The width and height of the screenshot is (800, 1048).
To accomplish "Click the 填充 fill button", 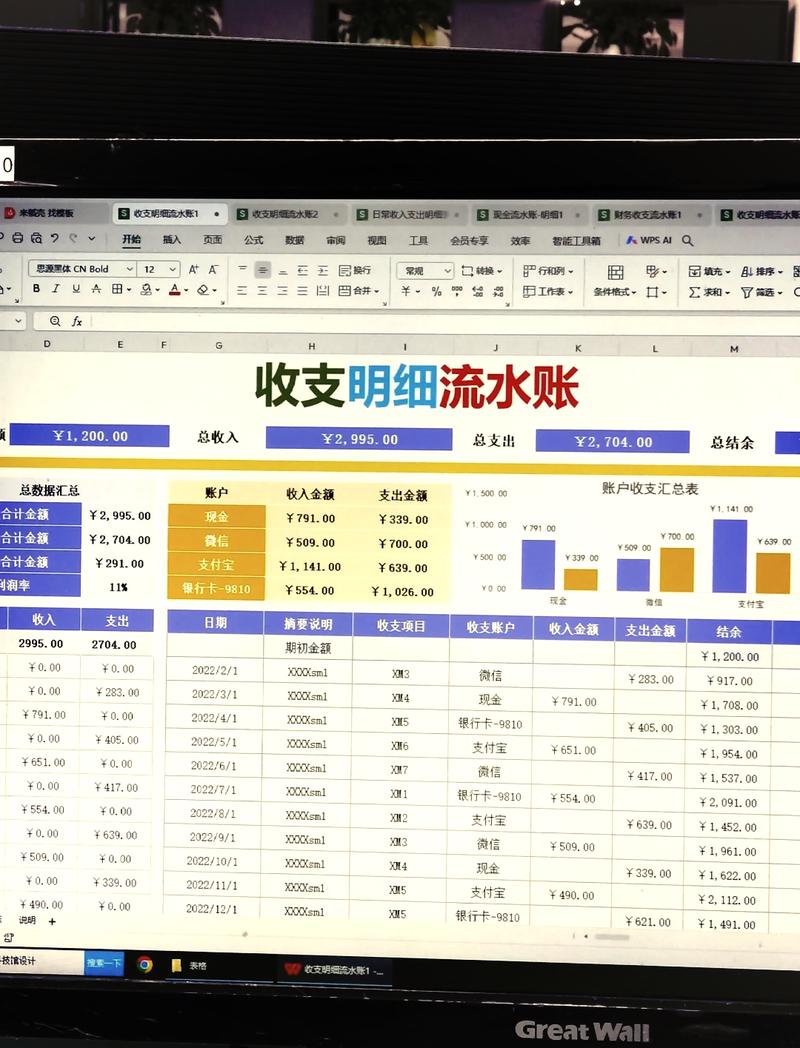I will coord(710,271).
